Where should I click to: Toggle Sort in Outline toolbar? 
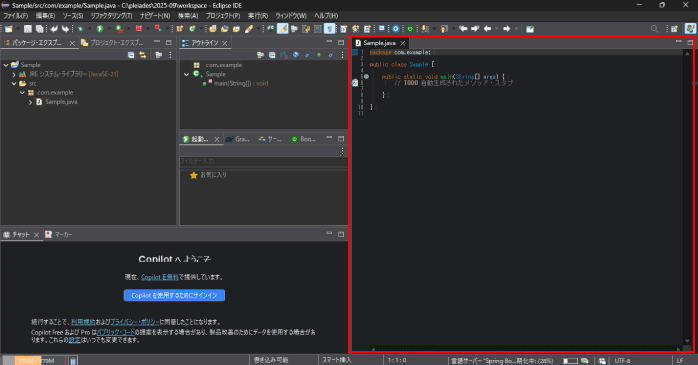coord(284,55)
